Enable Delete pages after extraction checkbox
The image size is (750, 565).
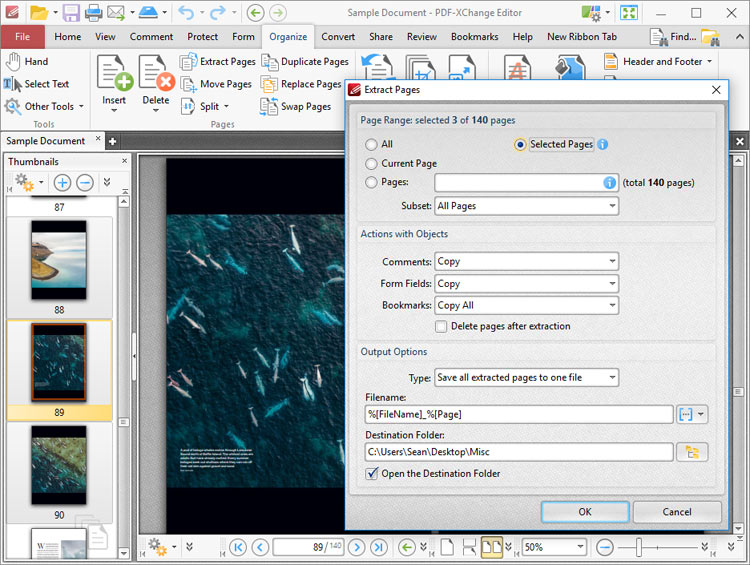click(x=441, y=326)
